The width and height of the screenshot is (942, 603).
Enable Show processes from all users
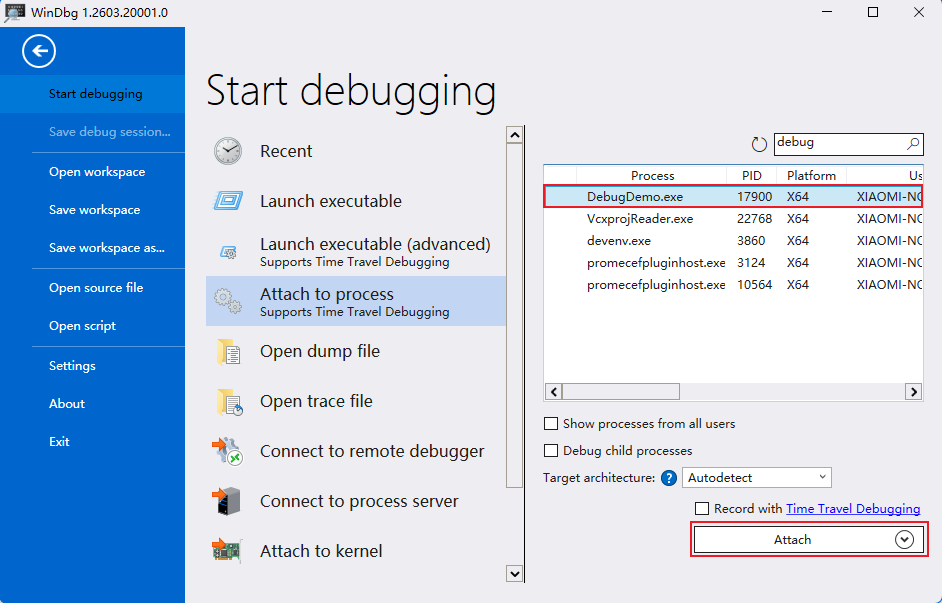tap(551, 424)
